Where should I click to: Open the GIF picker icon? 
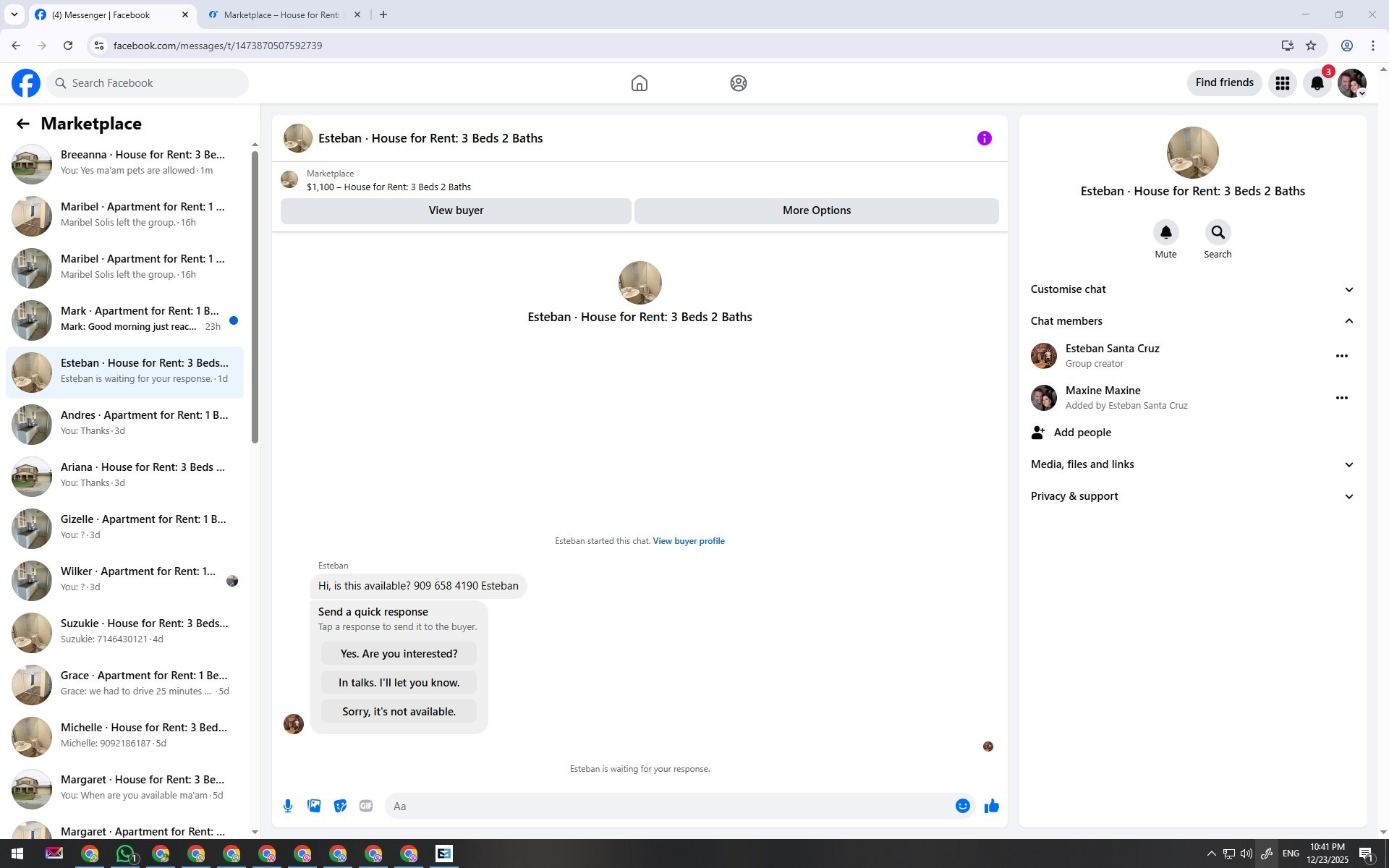(x=366, y=806)
